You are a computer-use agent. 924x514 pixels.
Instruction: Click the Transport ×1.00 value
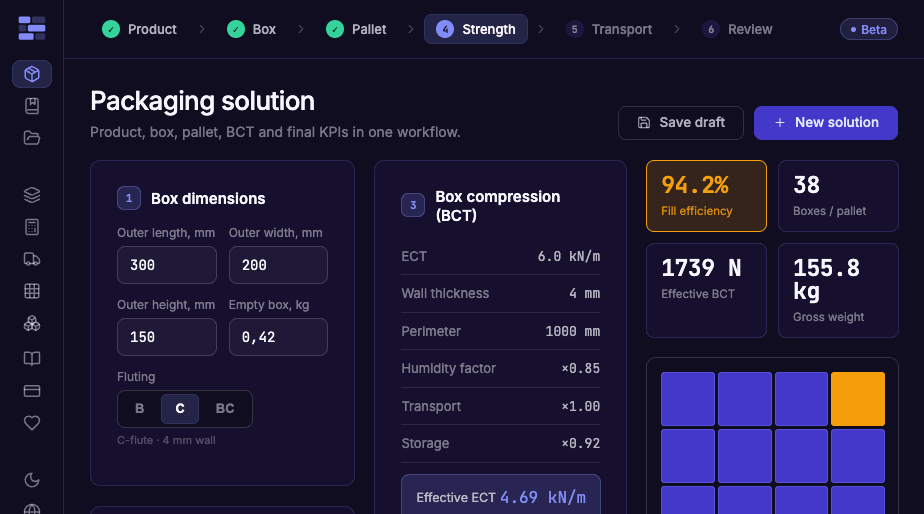pyautogui.click(x=580, y=406)
